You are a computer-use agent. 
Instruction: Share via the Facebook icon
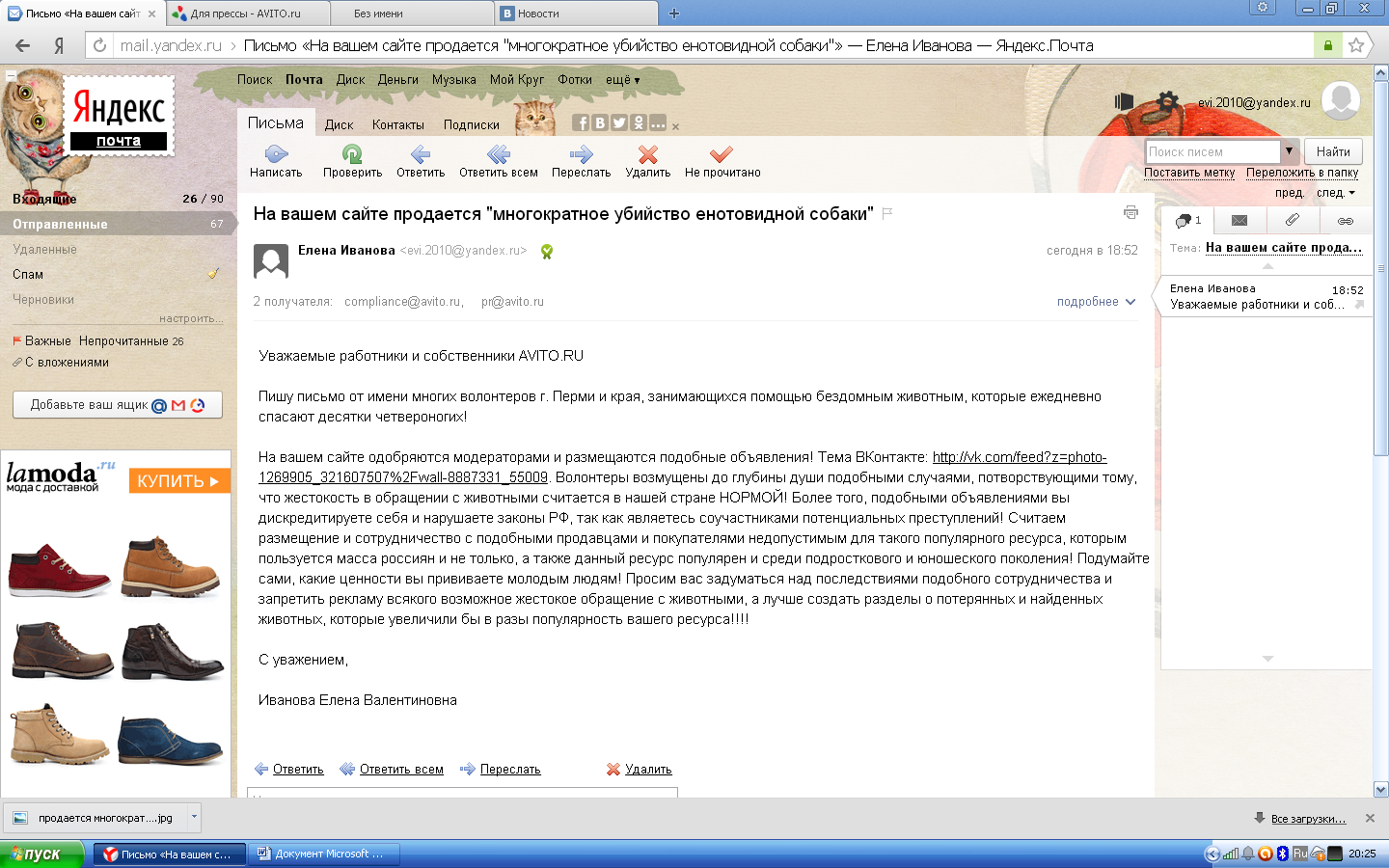[x=581, y=122]
